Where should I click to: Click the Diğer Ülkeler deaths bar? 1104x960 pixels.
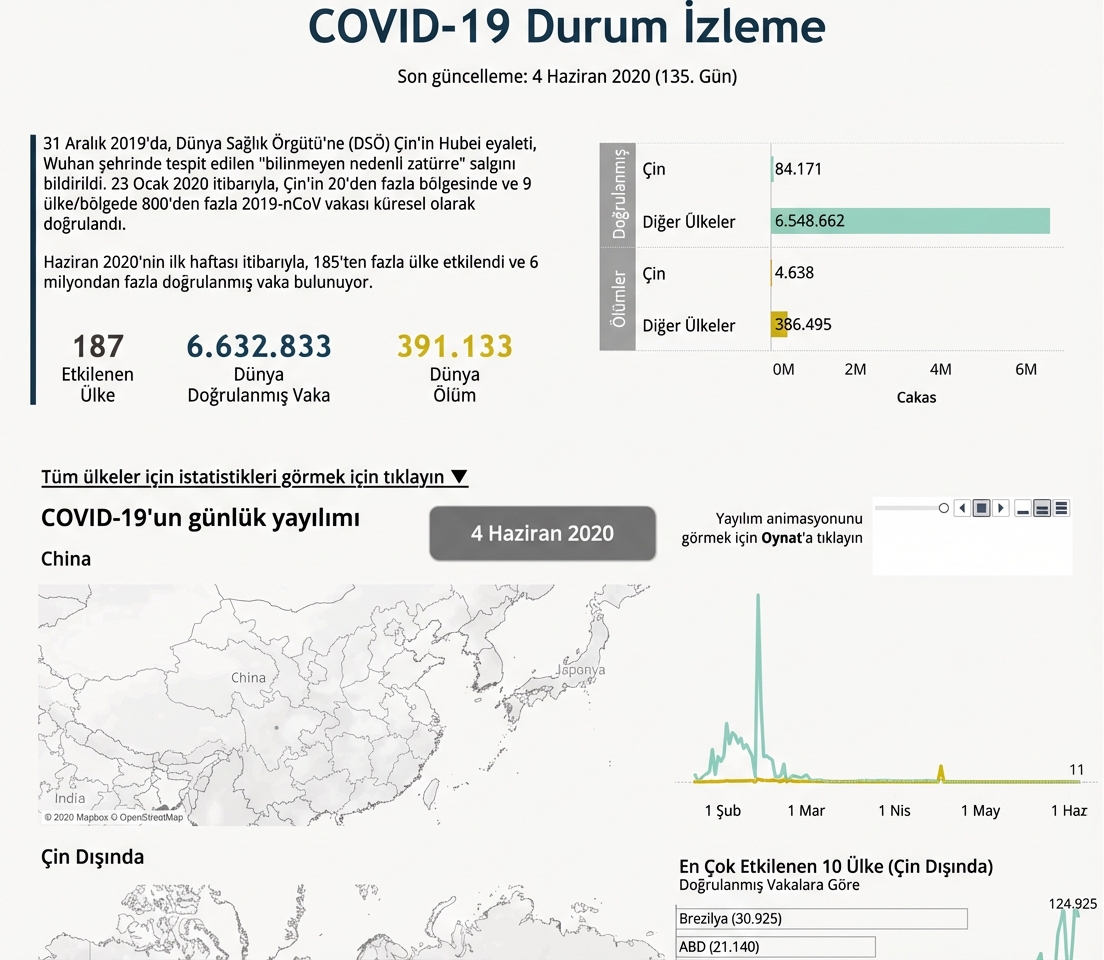tap(779, 325)
